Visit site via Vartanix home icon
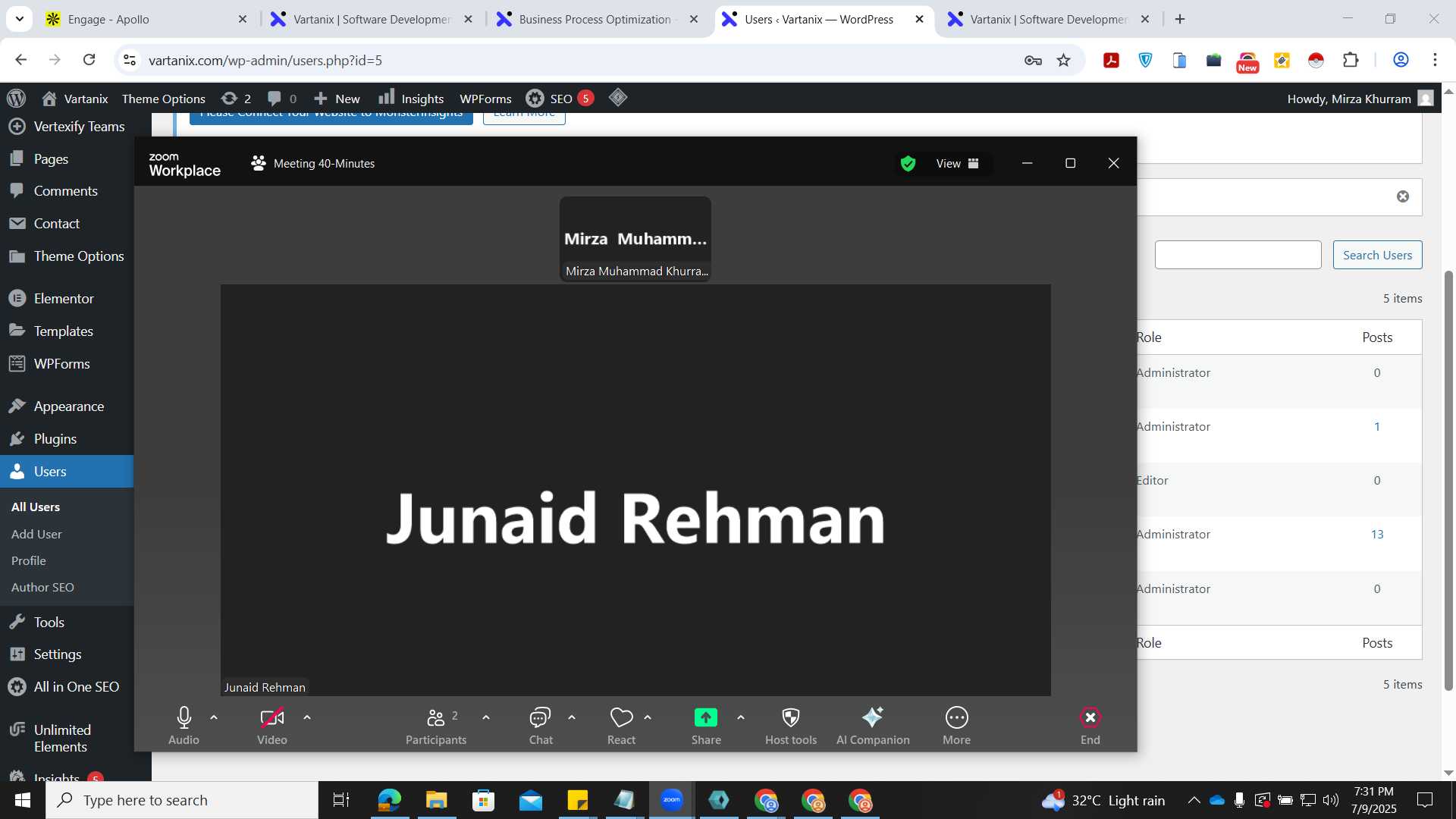1456x819 pixels. point(74,99)
